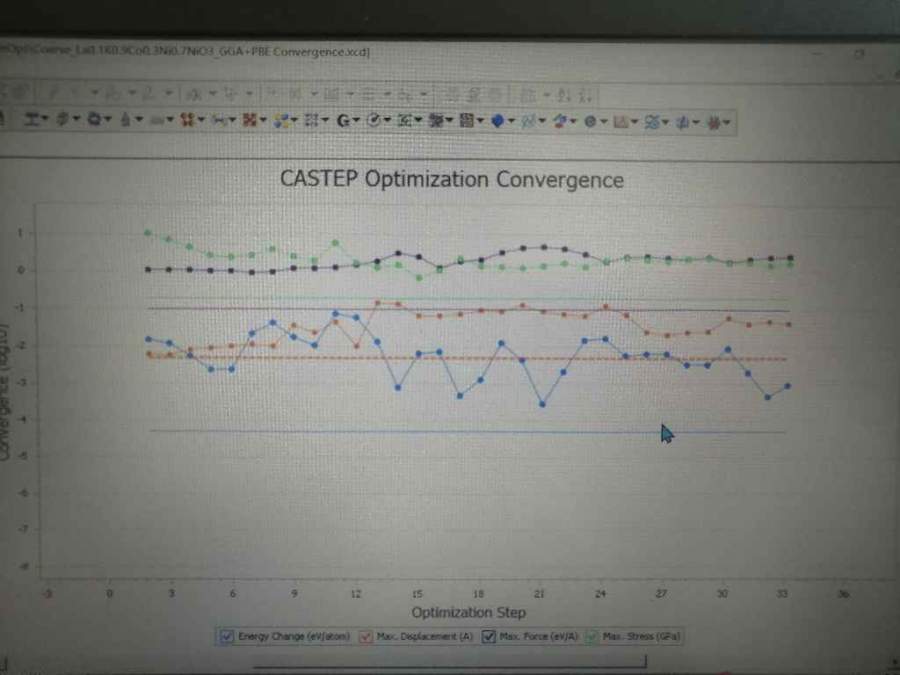Viewport: 900px width, 675px height.
Task: Click the black-and-white square module icon
Action: point(467,121)
